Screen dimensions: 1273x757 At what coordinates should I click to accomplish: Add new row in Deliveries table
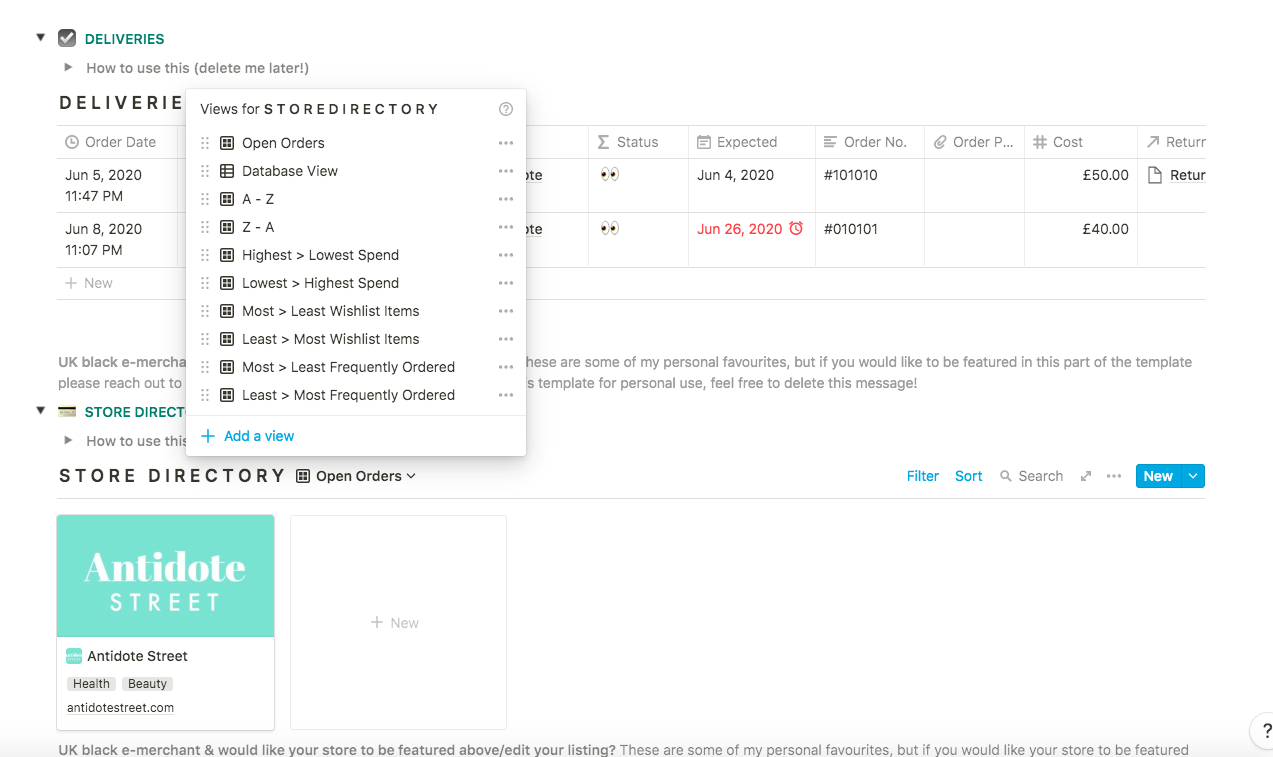point(89,283)
